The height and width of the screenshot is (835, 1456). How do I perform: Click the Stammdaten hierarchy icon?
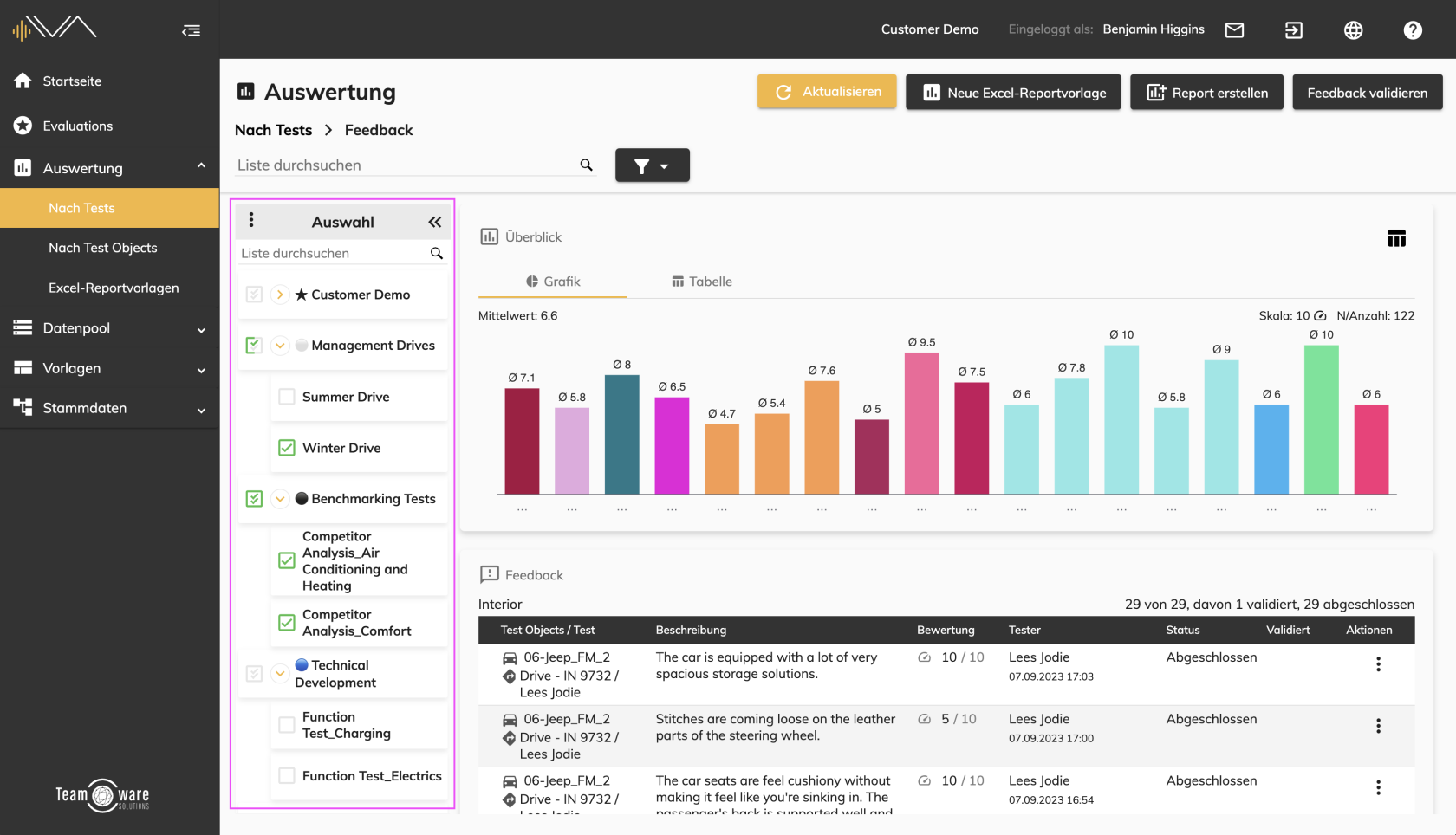(x=23, y=407)
